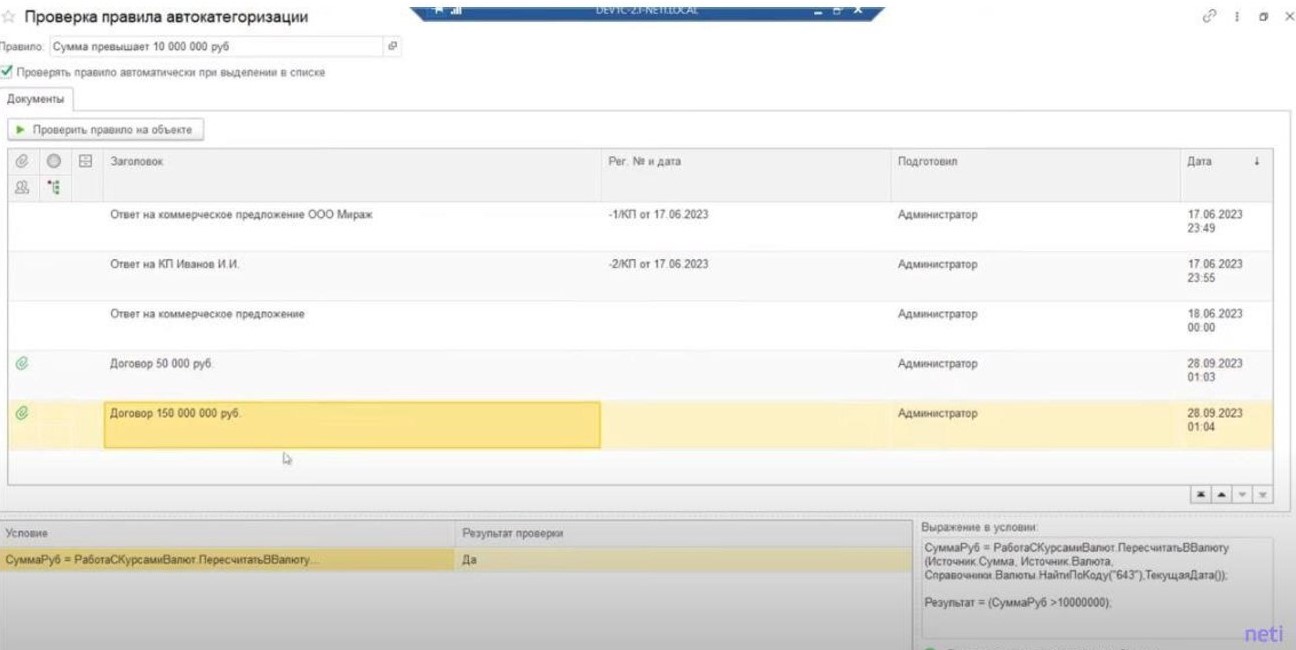Uncheck automatic rule checking on selection
This screenshot has height=650, width=1296.
click(x=7, y=72)
